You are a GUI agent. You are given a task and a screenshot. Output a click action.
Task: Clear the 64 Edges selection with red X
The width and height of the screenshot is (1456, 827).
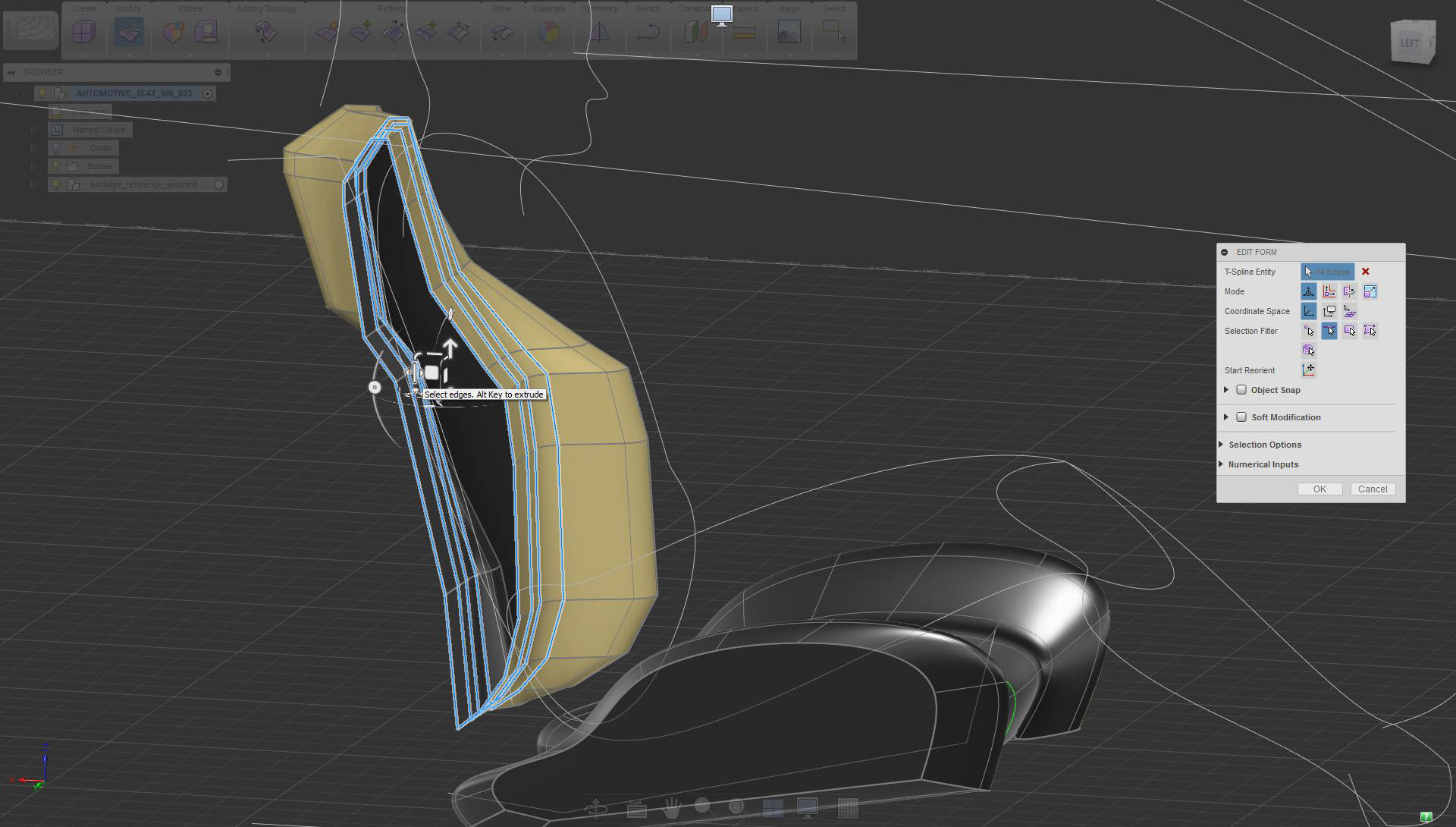point(1365,272)
